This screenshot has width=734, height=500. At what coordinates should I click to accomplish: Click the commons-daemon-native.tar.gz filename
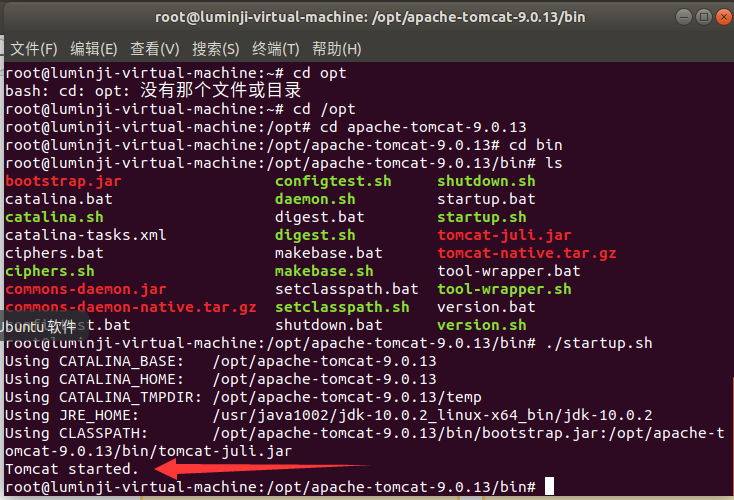pos(131,307)
